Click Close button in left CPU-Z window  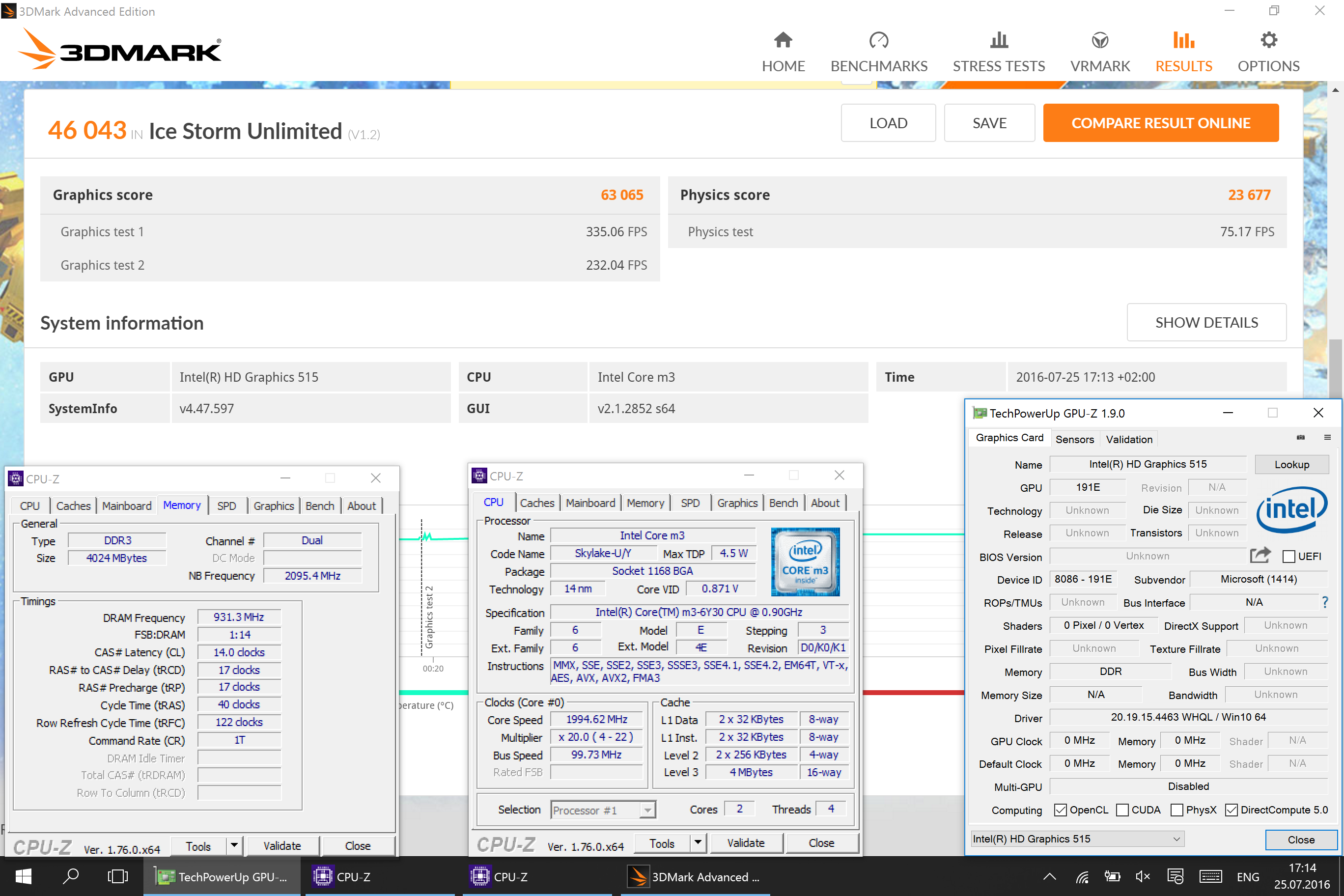[x=358, y=846]
